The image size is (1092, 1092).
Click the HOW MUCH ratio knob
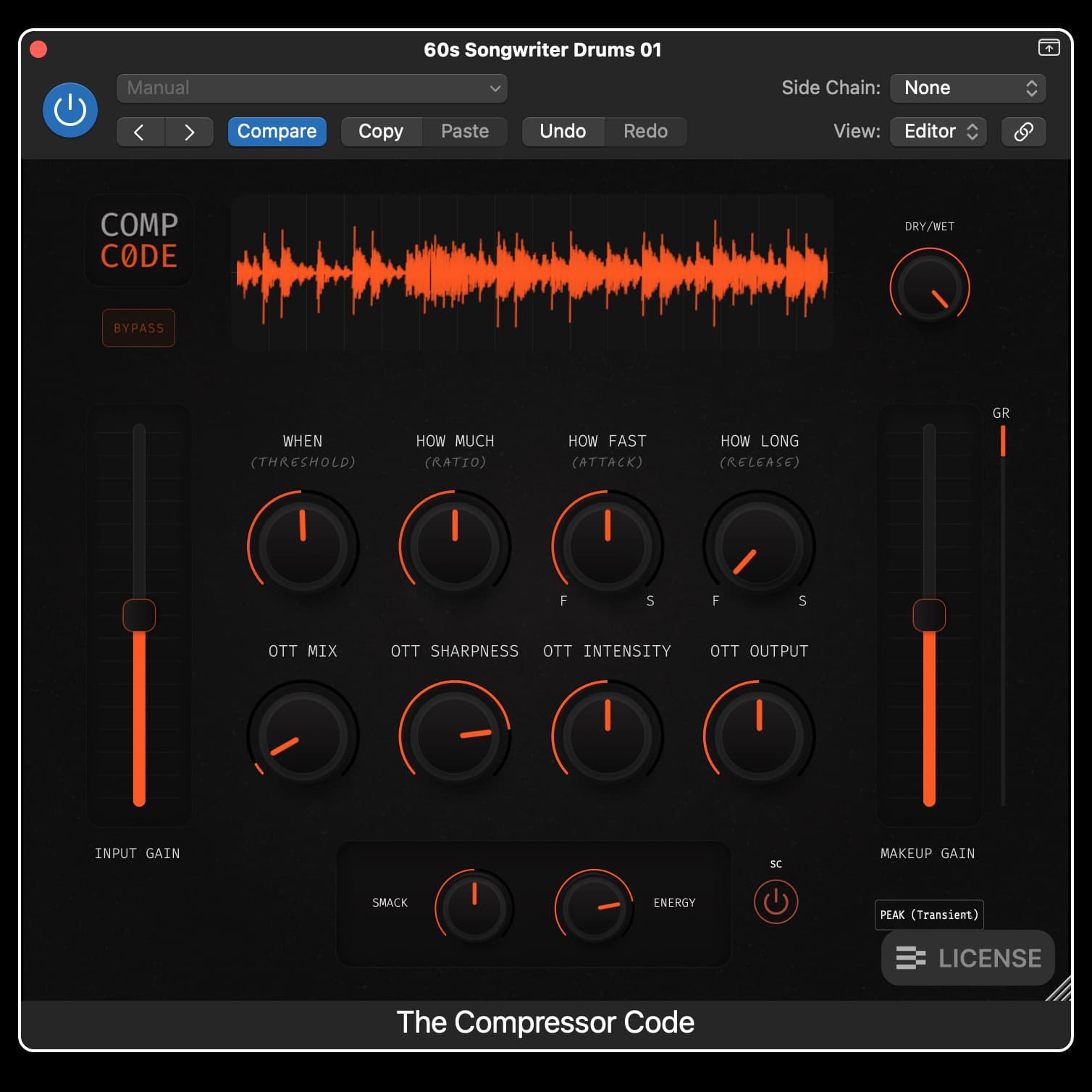point(455,545)
